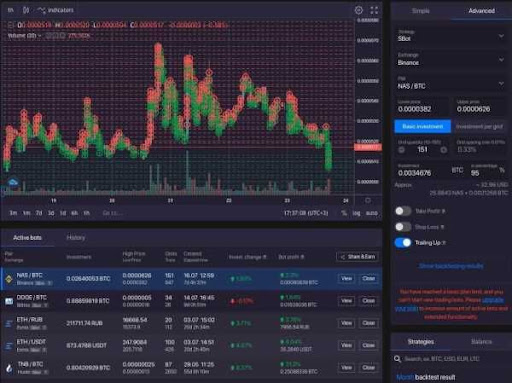
Task: Decrease grid quantity with minus icon
Action: (x=402, y=150)
